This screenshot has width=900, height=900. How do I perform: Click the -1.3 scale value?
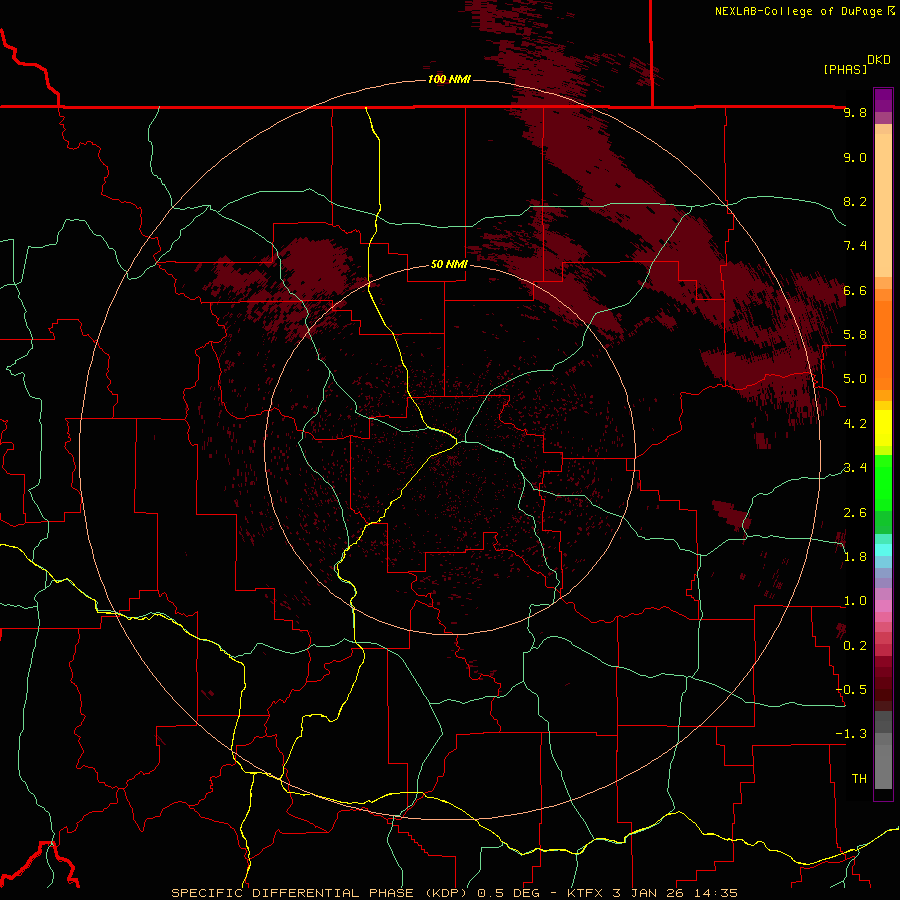[x=852, y=734]
